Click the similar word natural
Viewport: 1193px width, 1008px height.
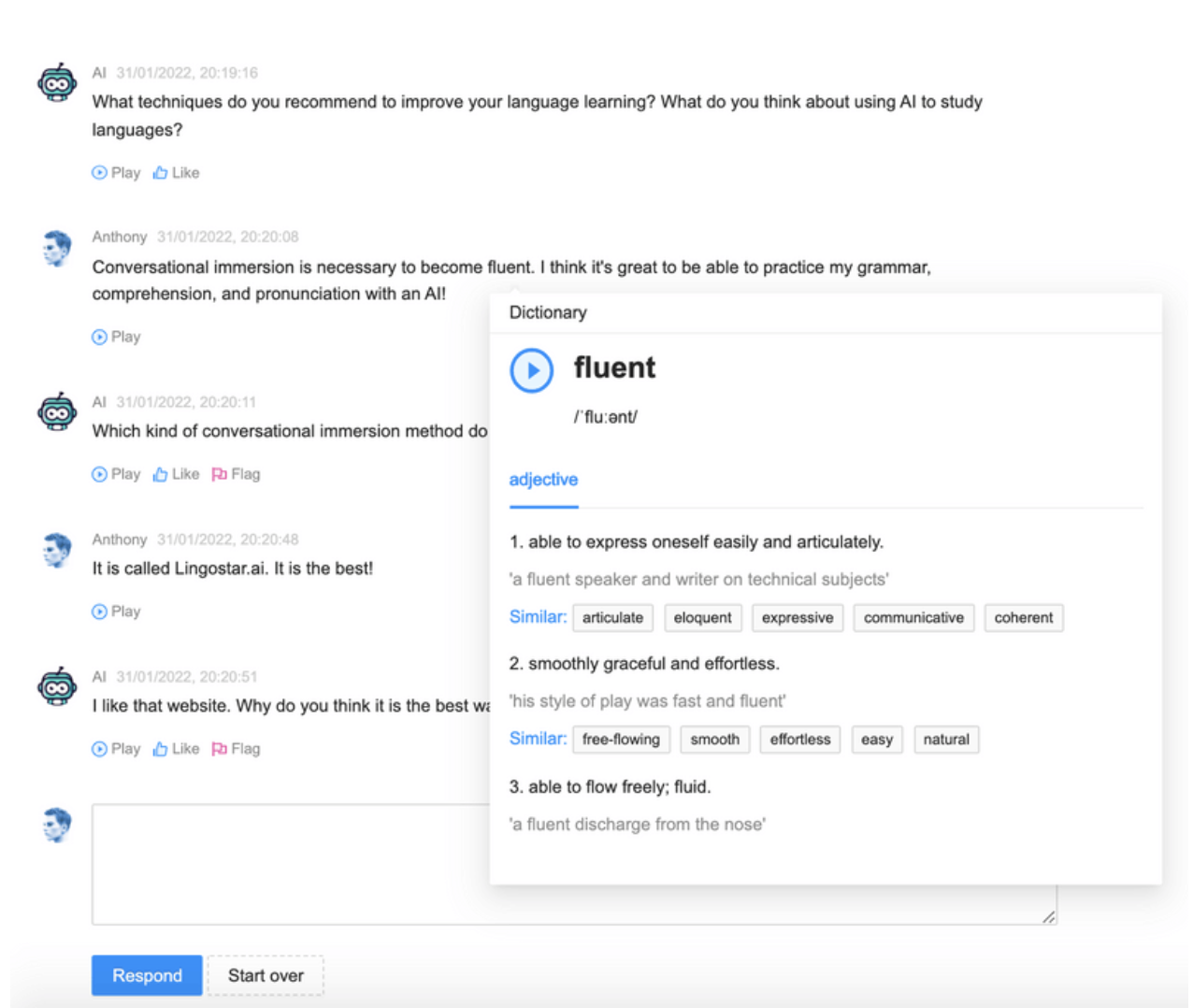946,740
